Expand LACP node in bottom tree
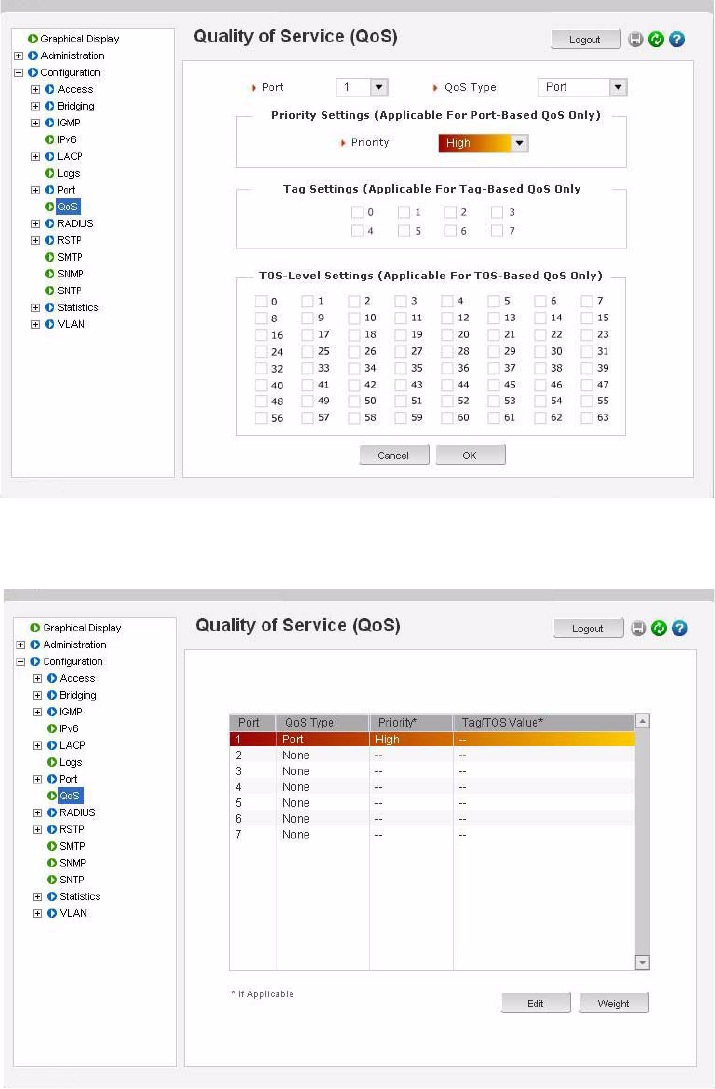 [x=38, y=745]
